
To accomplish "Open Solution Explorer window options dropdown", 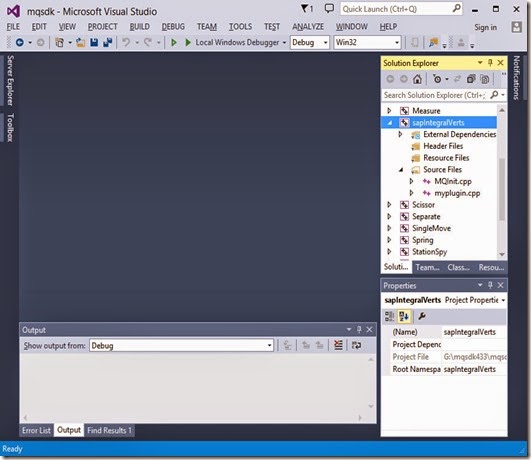I will pyautogui.click(x=480, y=63).
